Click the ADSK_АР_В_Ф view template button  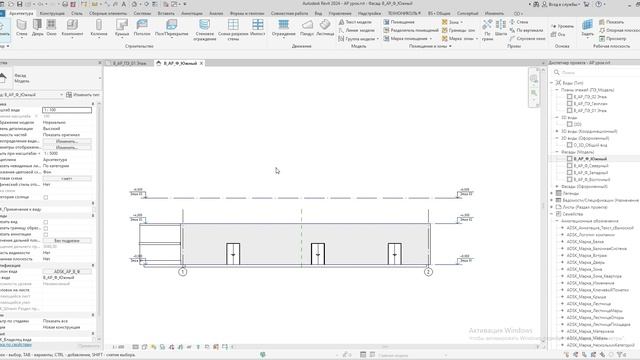pyautogui.click(x=67, y=271)
